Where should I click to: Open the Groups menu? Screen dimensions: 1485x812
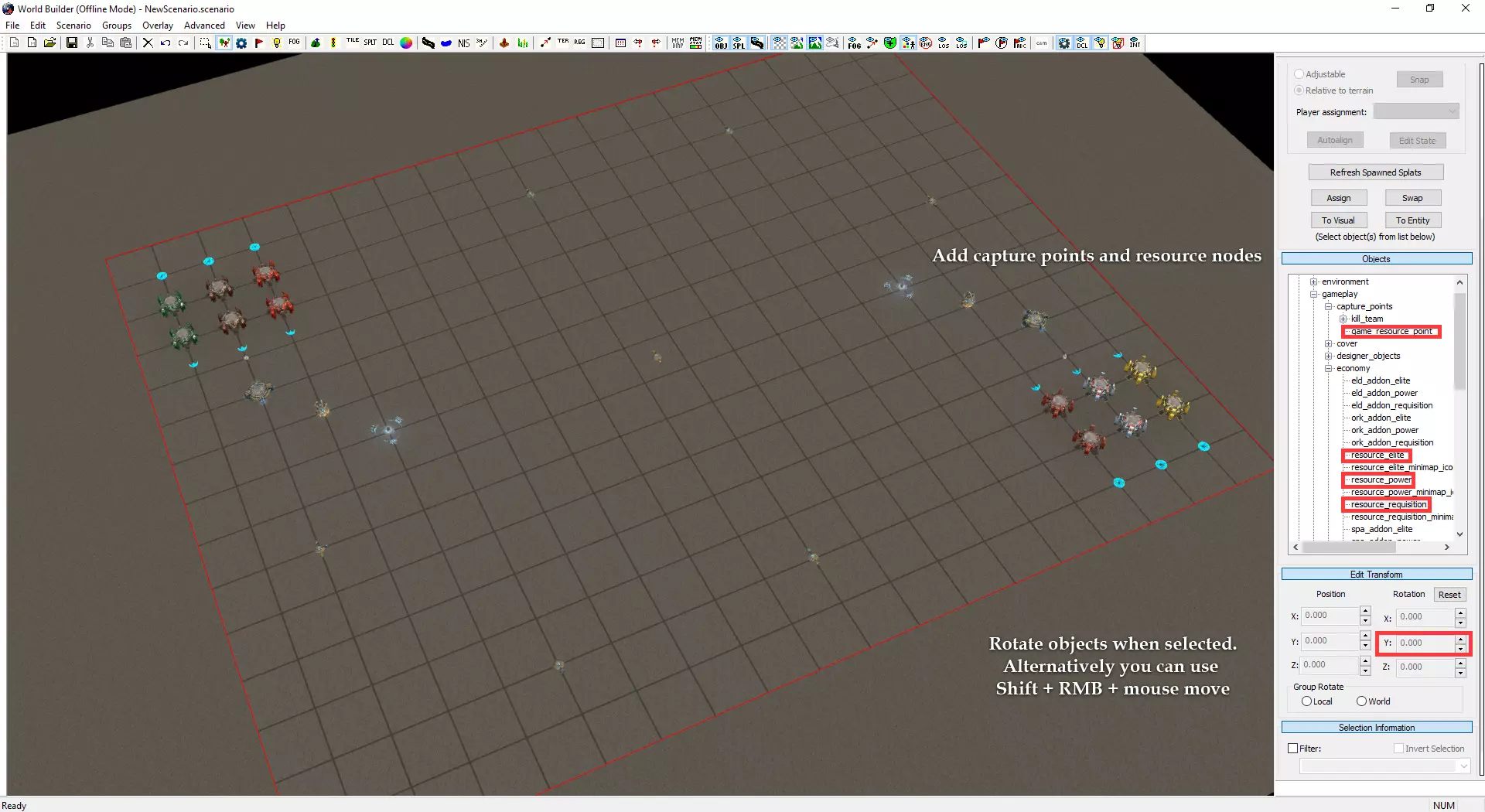[117, 26]
